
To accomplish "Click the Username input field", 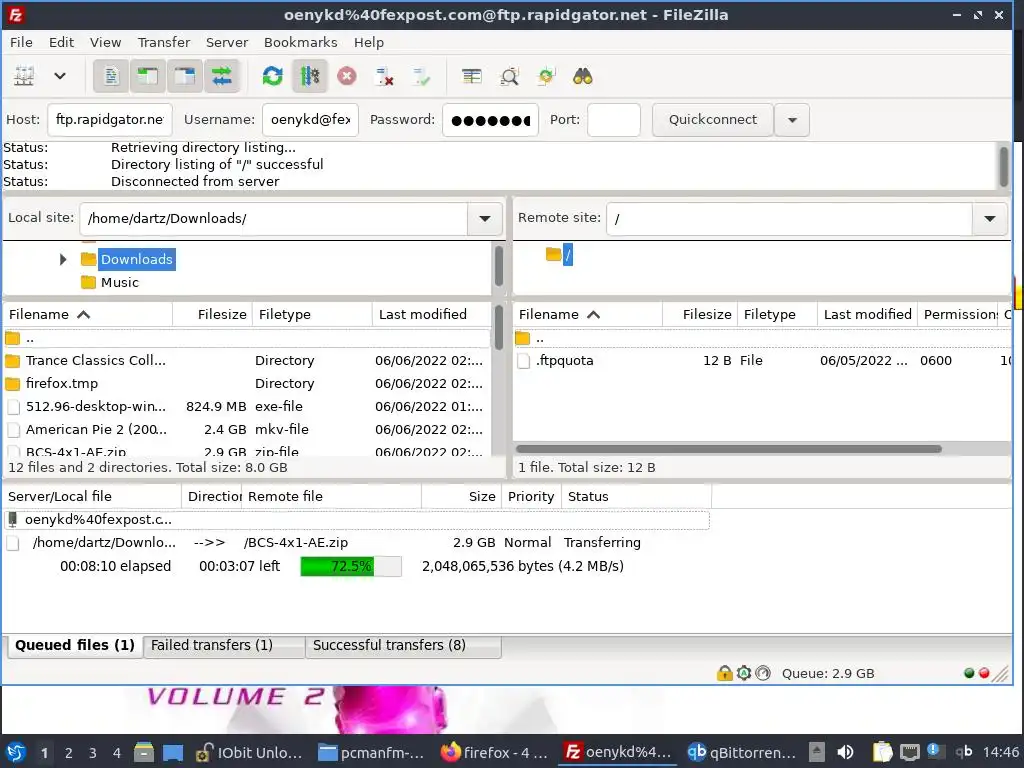I will [310, 120].
